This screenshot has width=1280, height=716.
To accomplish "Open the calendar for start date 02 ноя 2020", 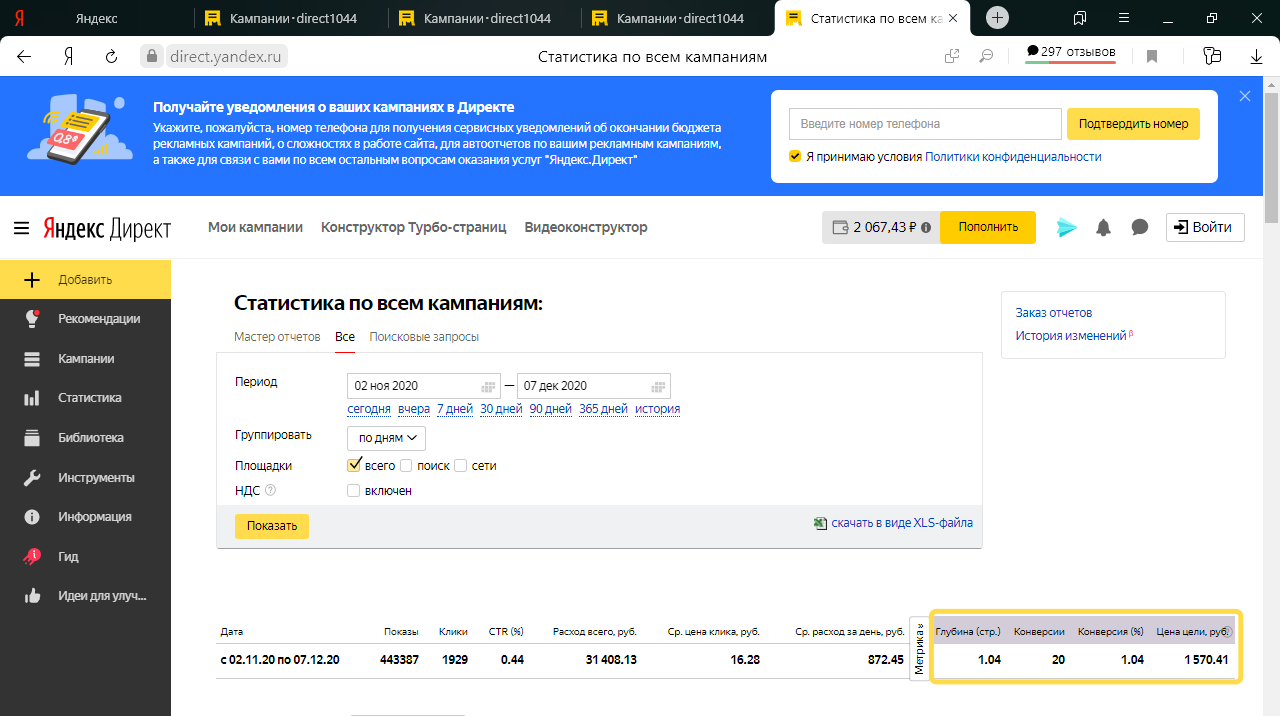I will click(x=489, y=386).
